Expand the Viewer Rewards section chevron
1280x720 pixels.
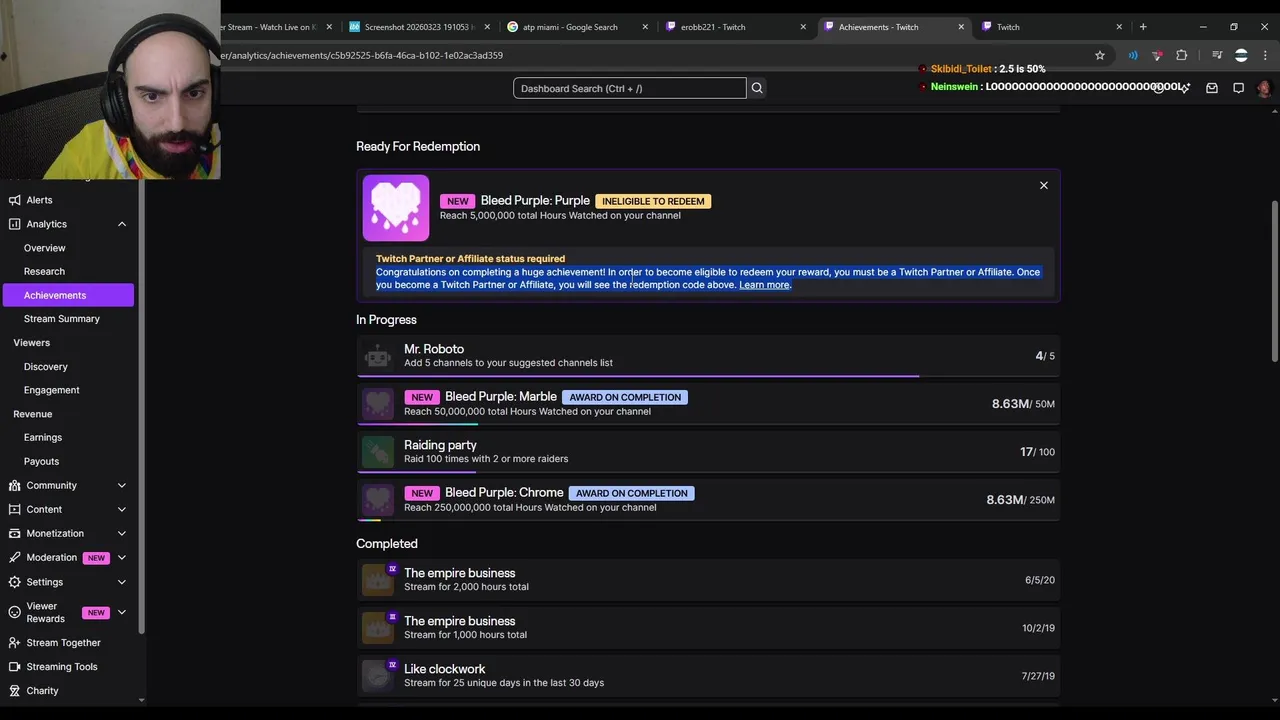[x=122, y=612]
